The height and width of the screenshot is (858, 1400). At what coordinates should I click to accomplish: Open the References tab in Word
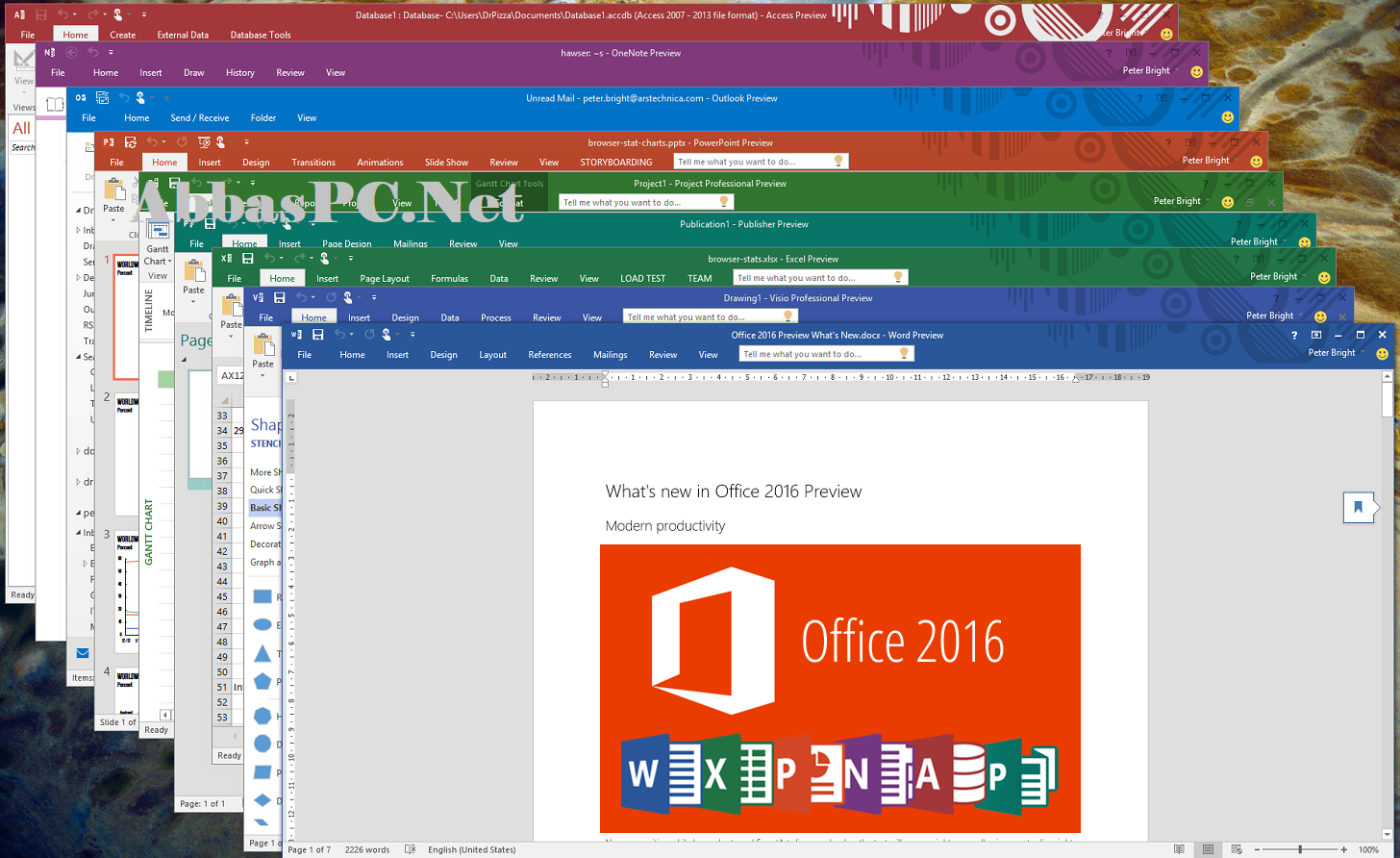[550, 355]
